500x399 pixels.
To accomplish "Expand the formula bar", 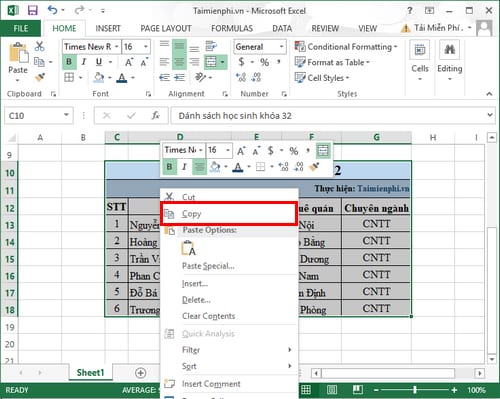I will click(490, 115).
